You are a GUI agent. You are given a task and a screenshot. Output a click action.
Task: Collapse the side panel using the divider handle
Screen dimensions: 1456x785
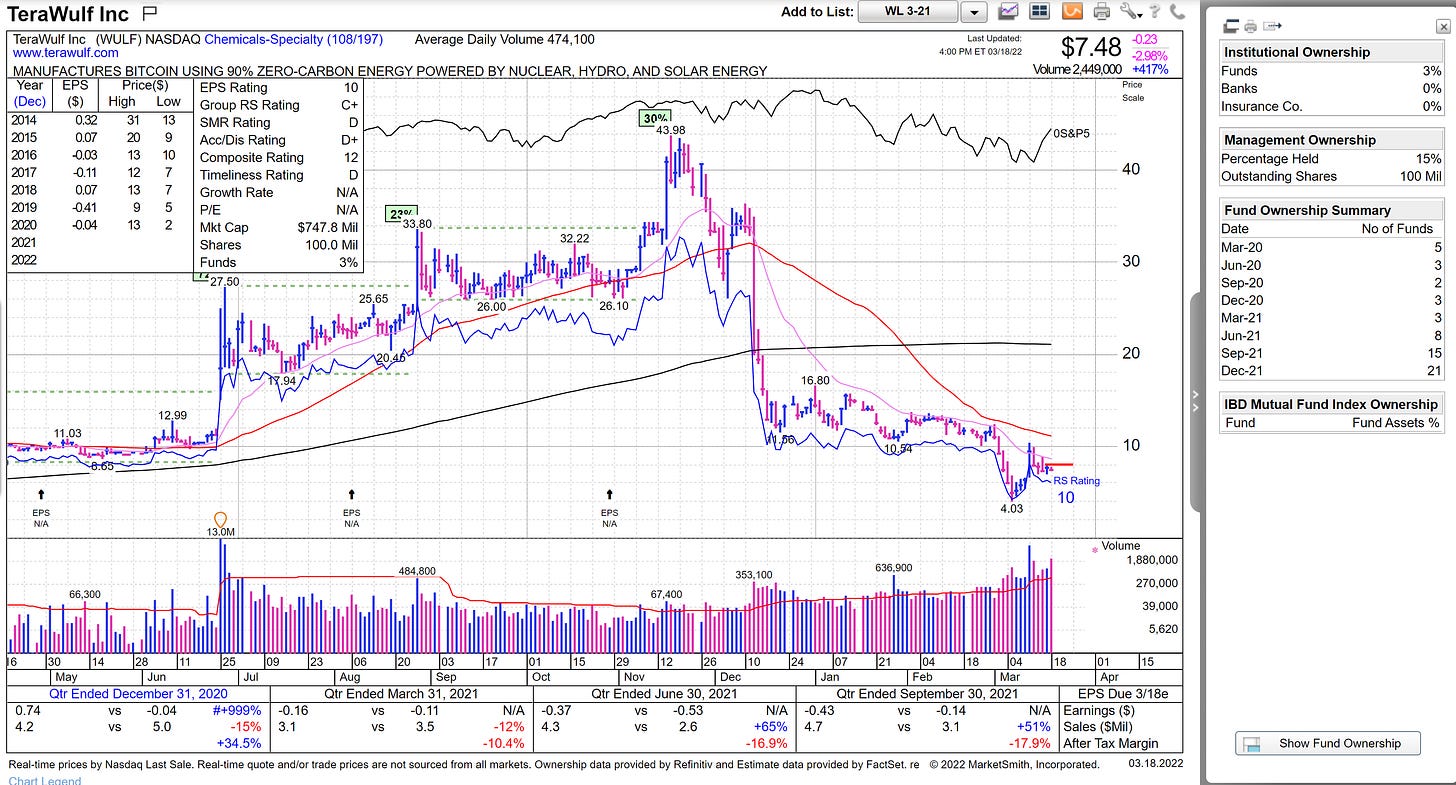pos(1194,400)
